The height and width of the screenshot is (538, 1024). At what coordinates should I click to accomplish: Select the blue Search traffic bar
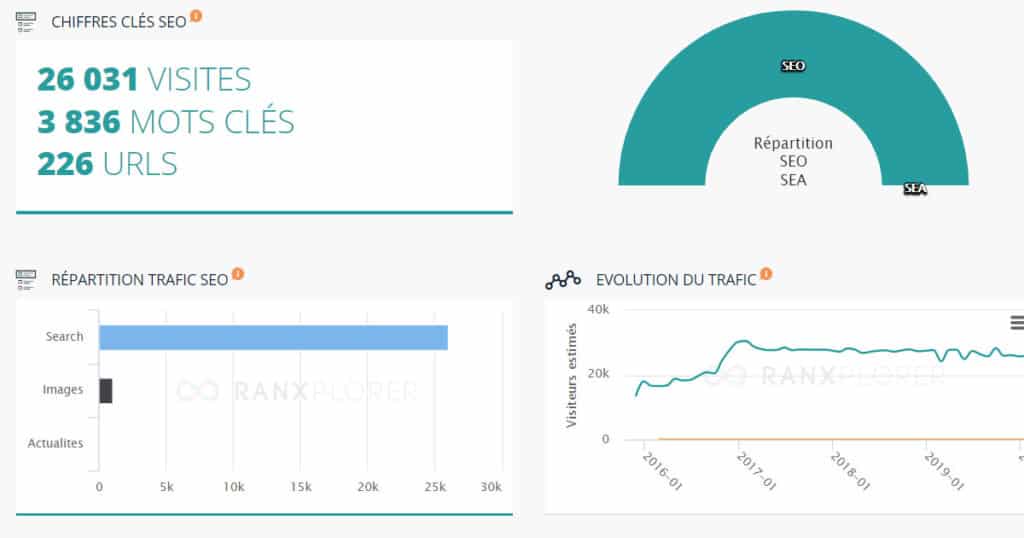(274, 338)
